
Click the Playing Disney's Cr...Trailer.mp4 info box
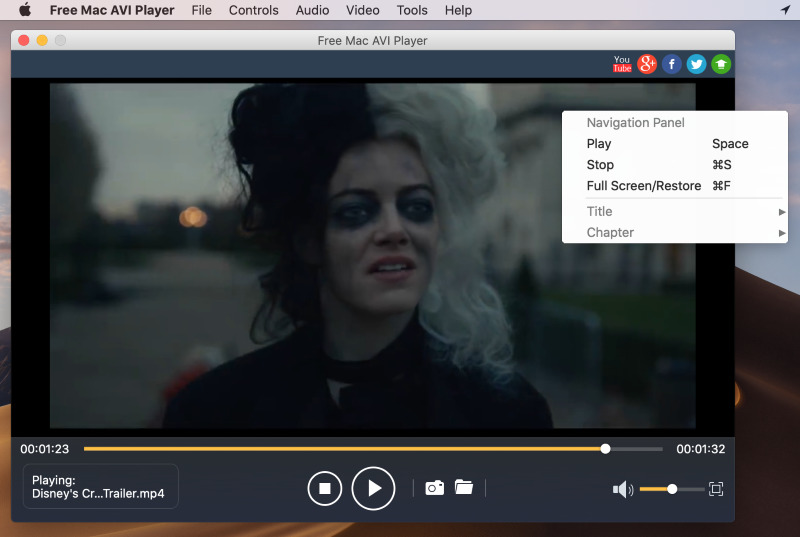tap(101, 487)
